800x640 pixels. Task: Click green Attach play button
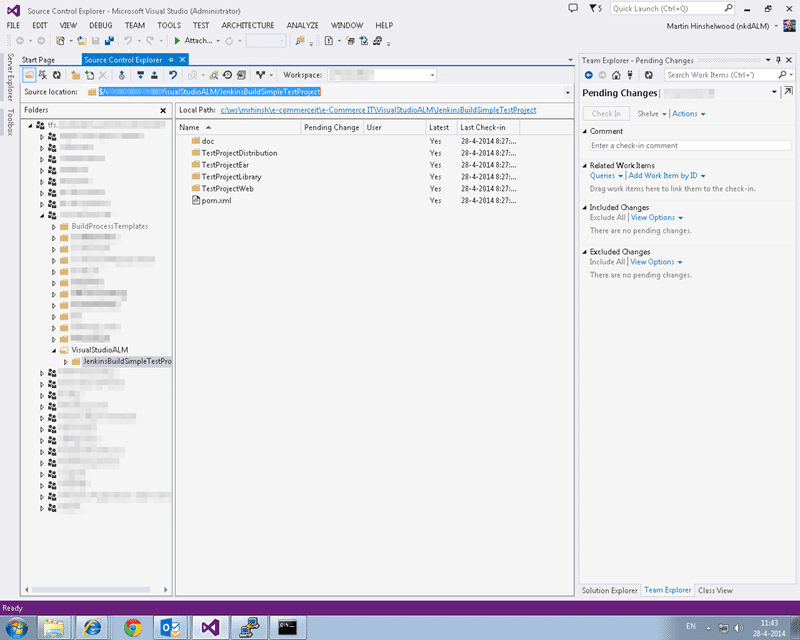(177, 41)
